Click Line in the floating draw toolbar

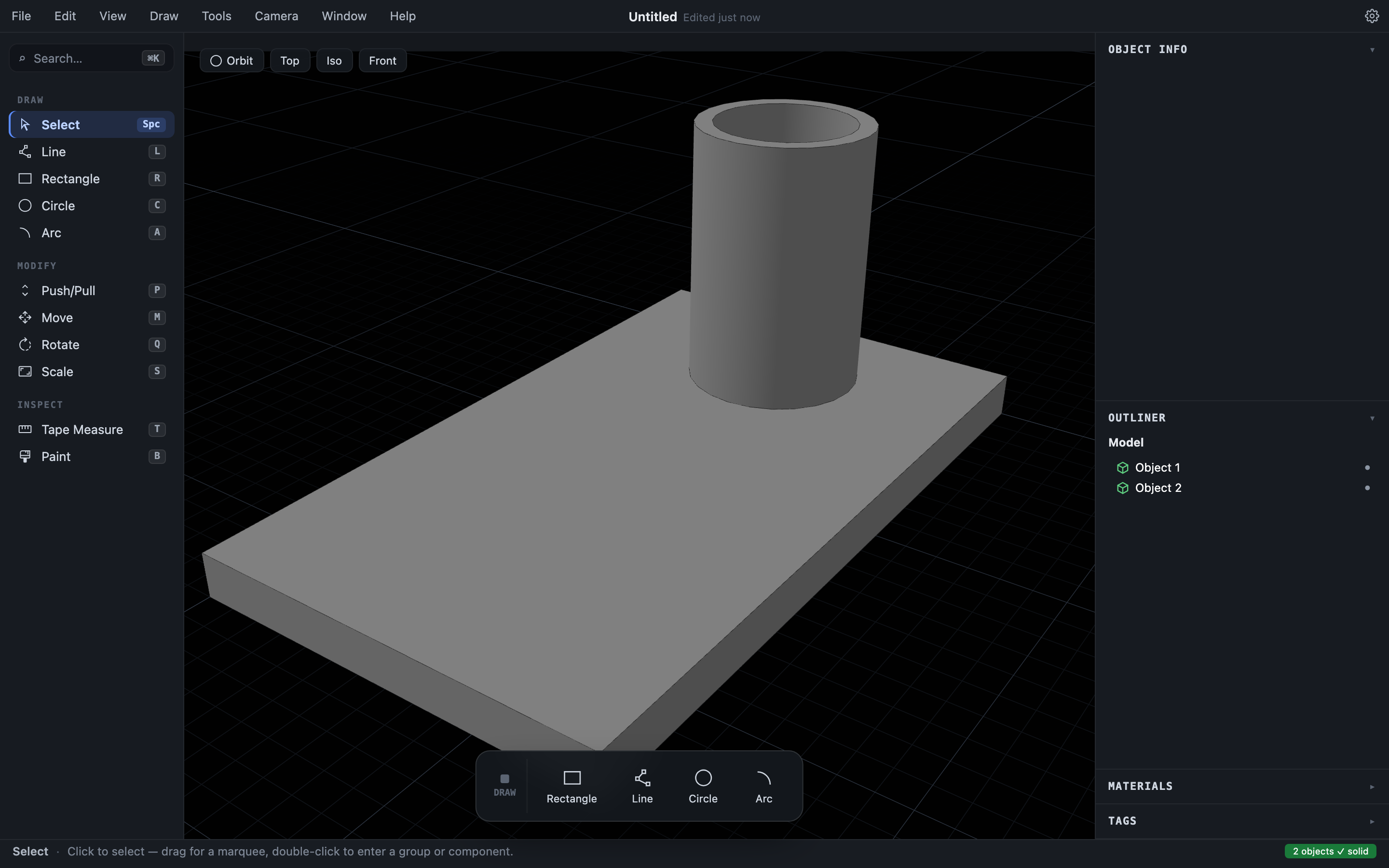pyautogui.click(x=642, y=787)
